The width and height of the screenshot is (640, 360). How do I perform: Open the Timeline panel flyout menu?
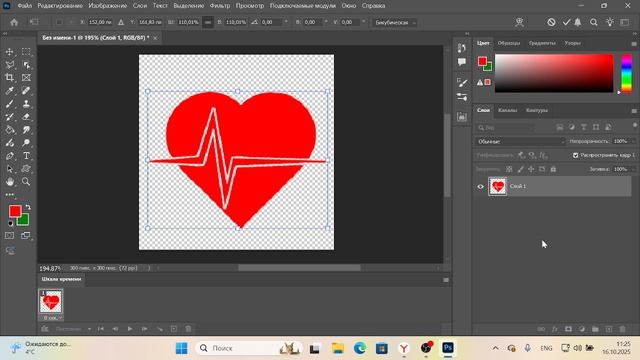click(x=446, y=280)
